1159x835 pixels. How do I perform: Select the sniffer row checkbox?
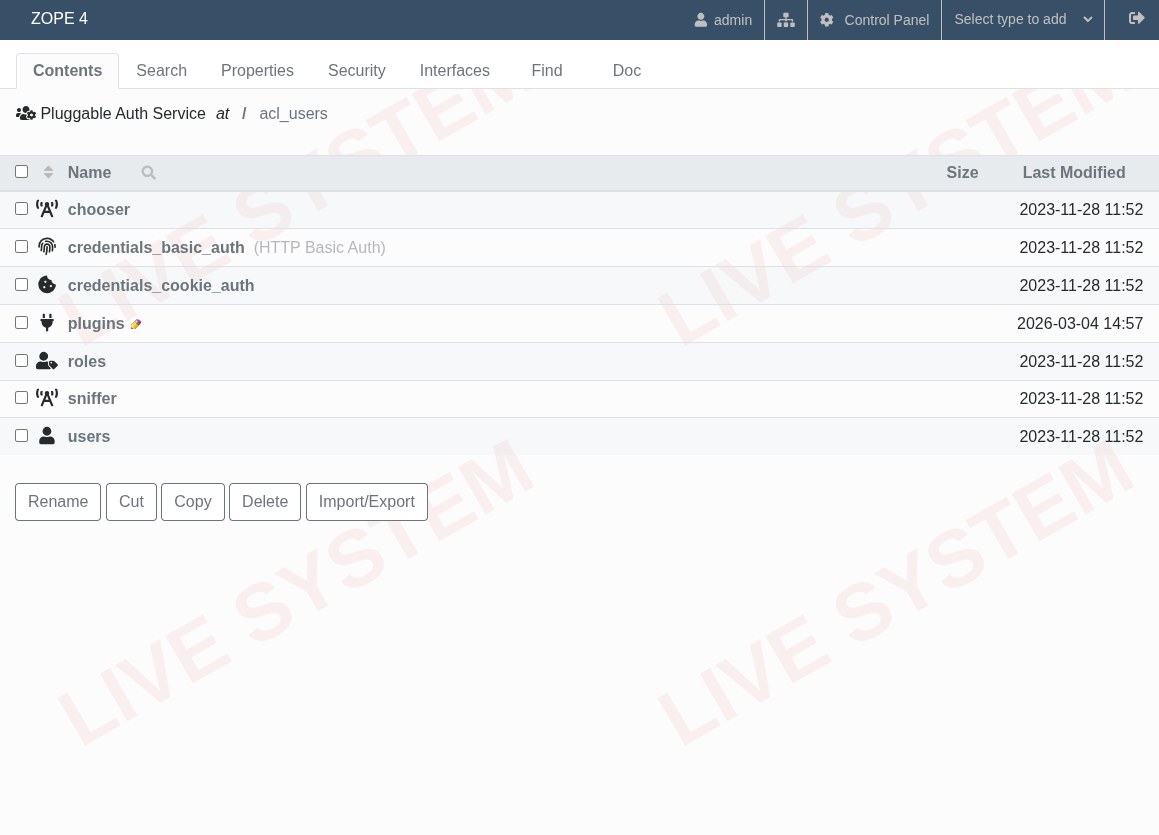22,398
